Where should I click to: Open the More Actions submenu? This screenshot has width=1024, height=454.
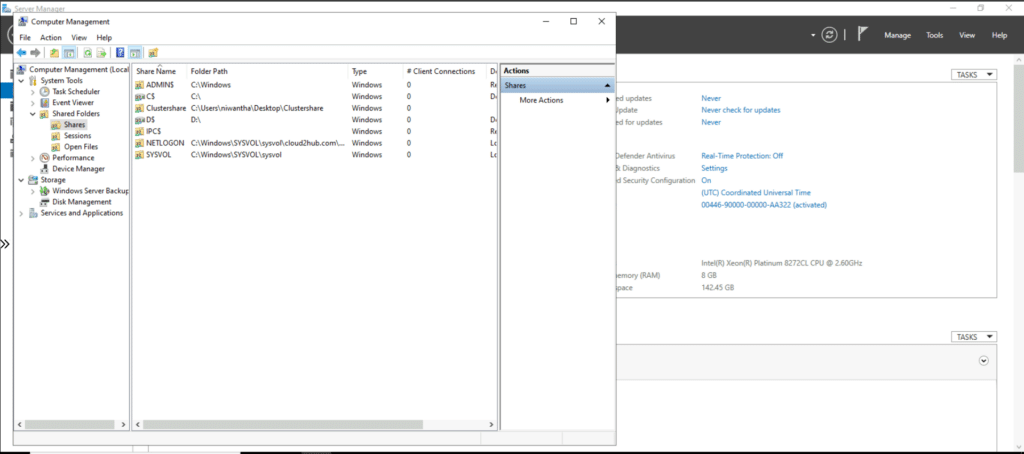pos(542,100)
